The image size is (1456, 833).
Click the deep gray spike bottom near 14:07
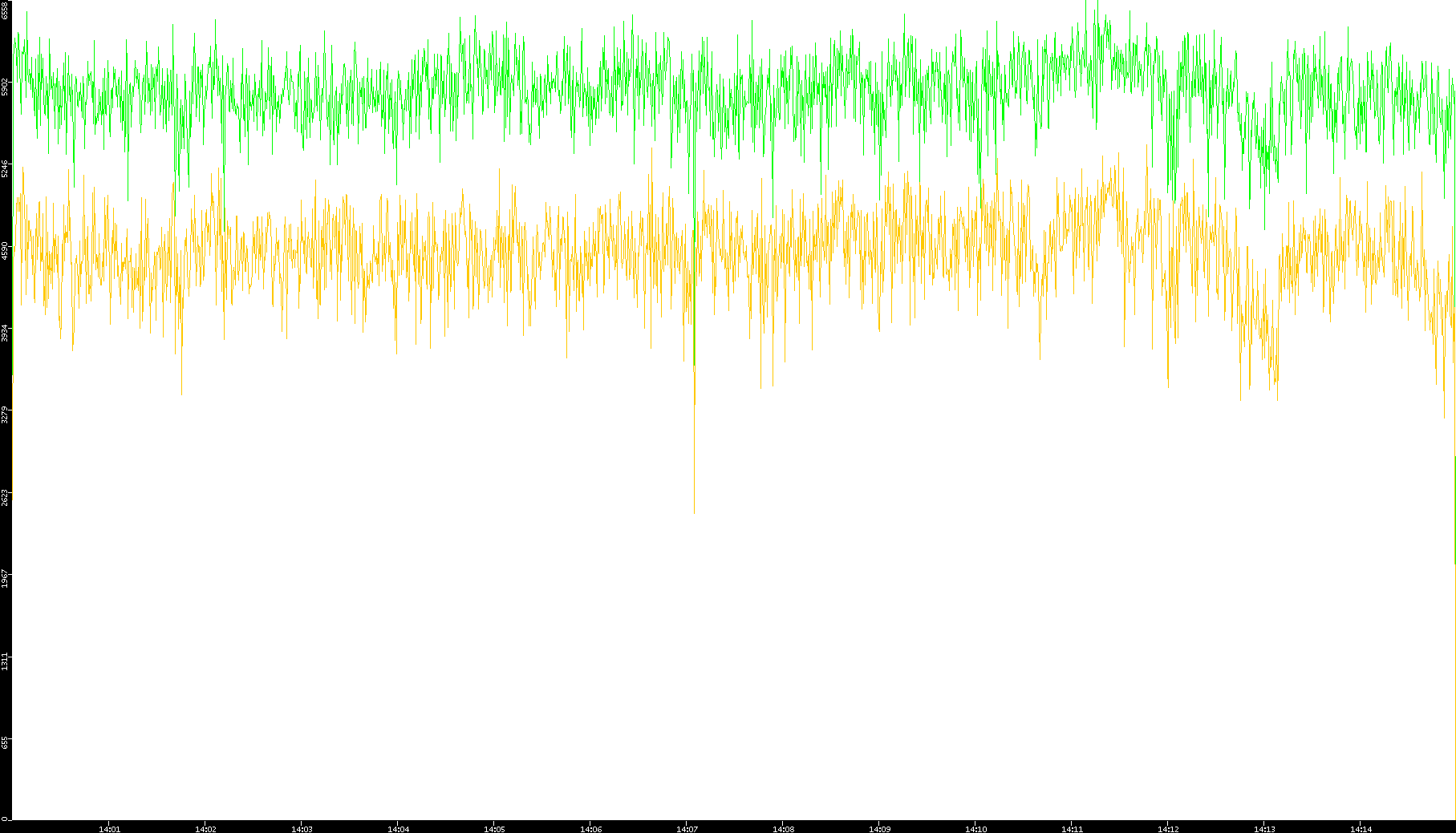(x=694, y=510)
